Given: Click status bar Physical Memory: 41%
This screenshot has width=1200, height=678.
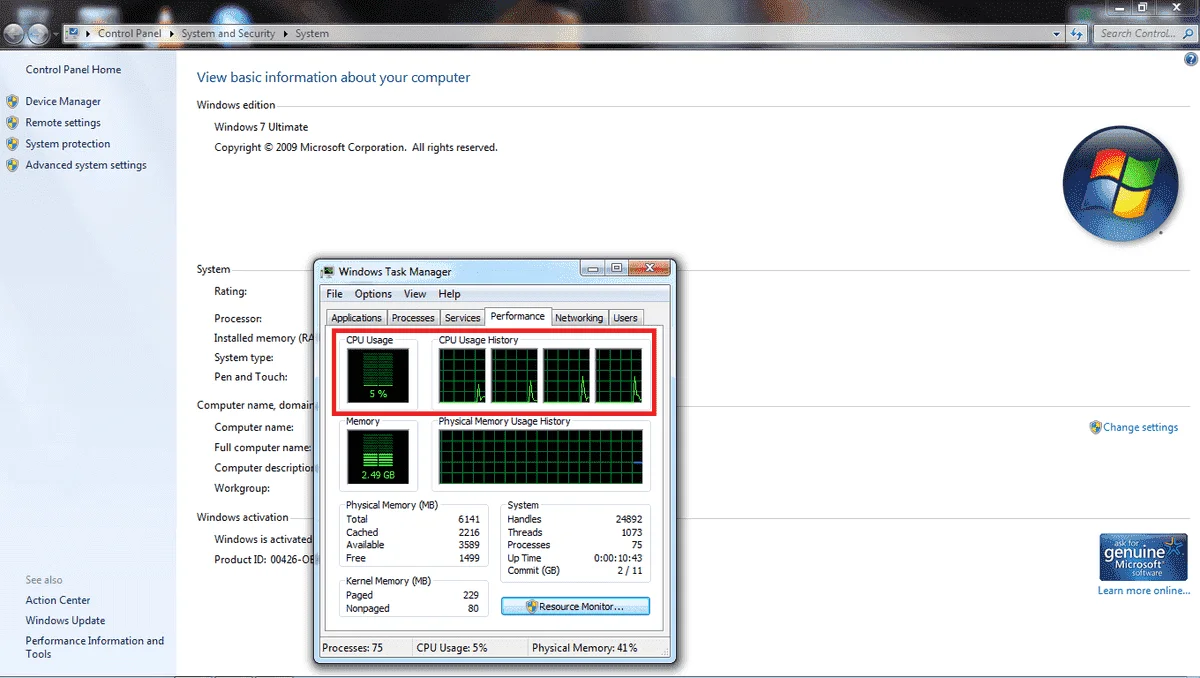Looking at the screenshot, I should pyautogui.click(x=585, y=648).
